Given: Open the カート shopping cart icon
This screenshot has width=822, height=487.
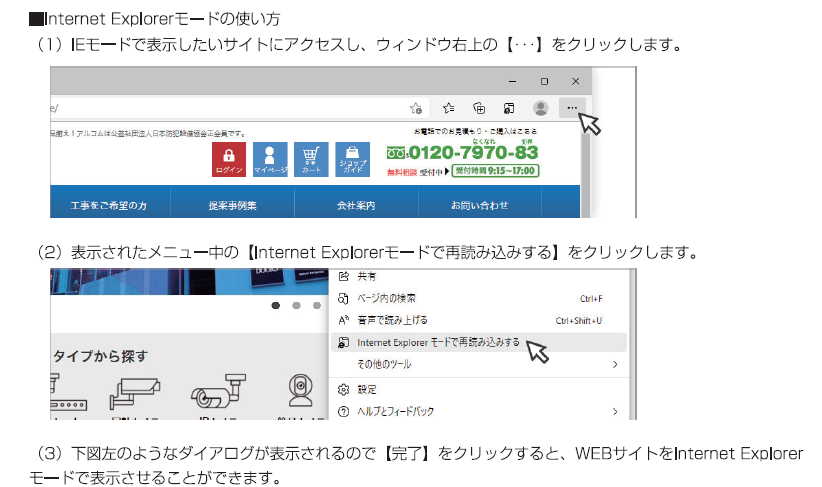Looking at the screenshot, I should (x=311, y=160).
